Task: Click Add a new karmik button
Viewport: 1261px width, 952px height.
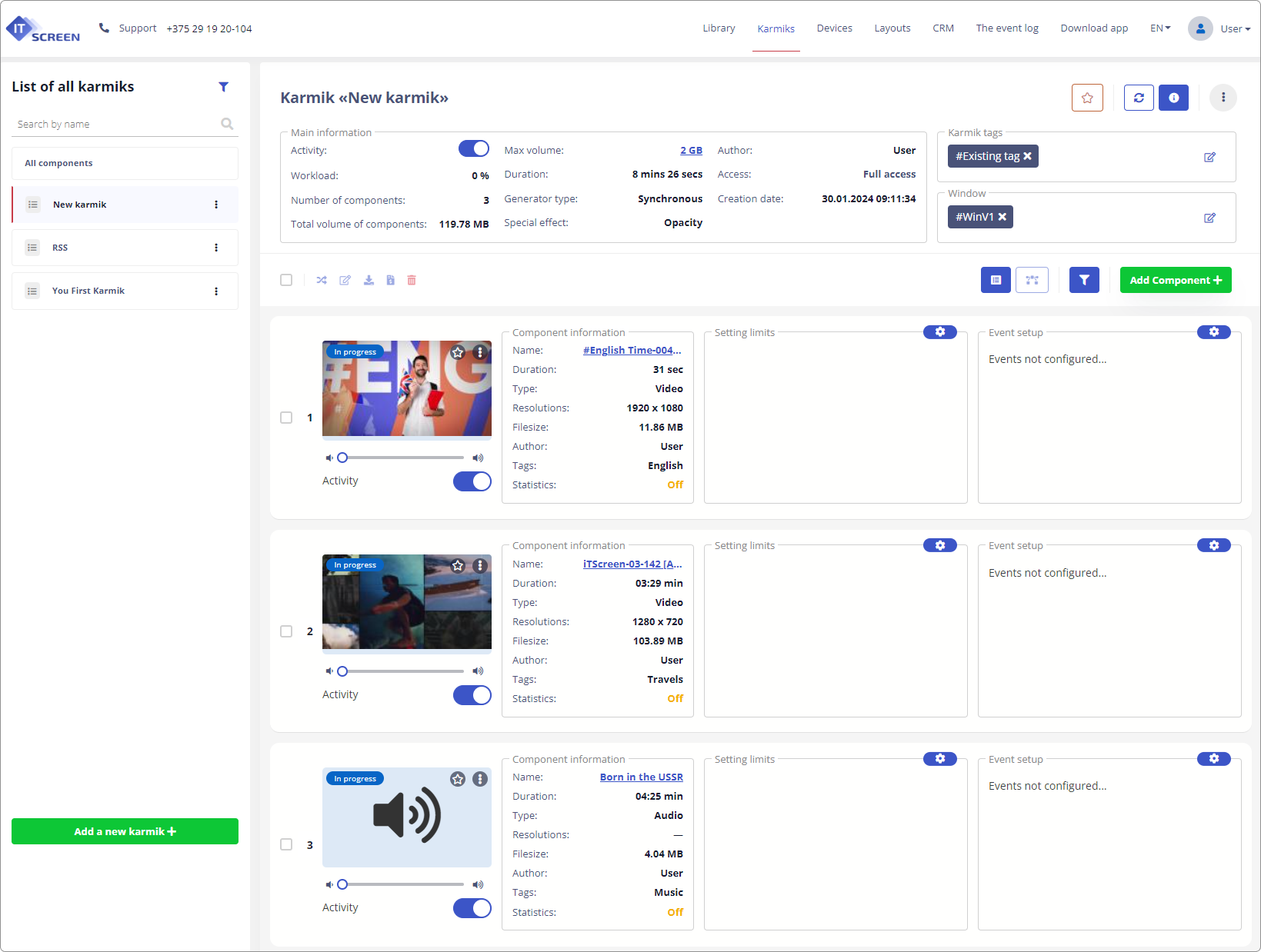Action: pos(125,831)
